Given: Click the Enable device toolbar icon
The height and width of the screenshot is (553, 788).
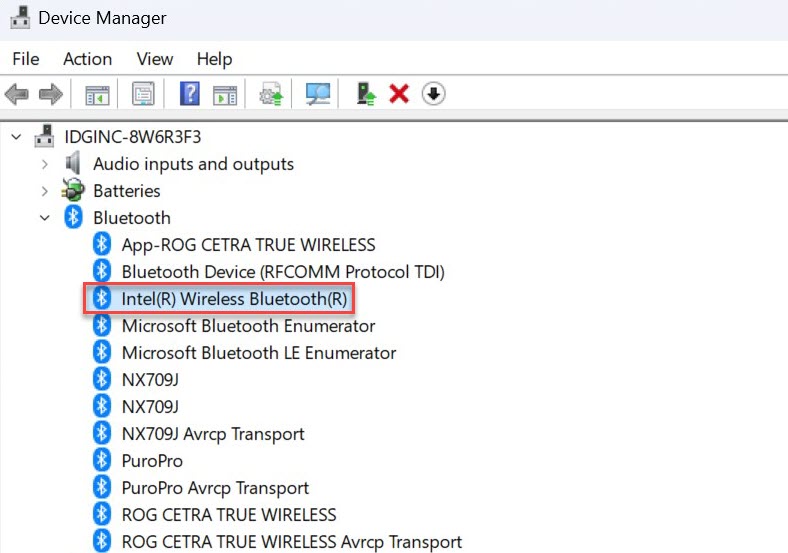Looking at the screenshot, I should pyautogui.click(x=366, y=94).
